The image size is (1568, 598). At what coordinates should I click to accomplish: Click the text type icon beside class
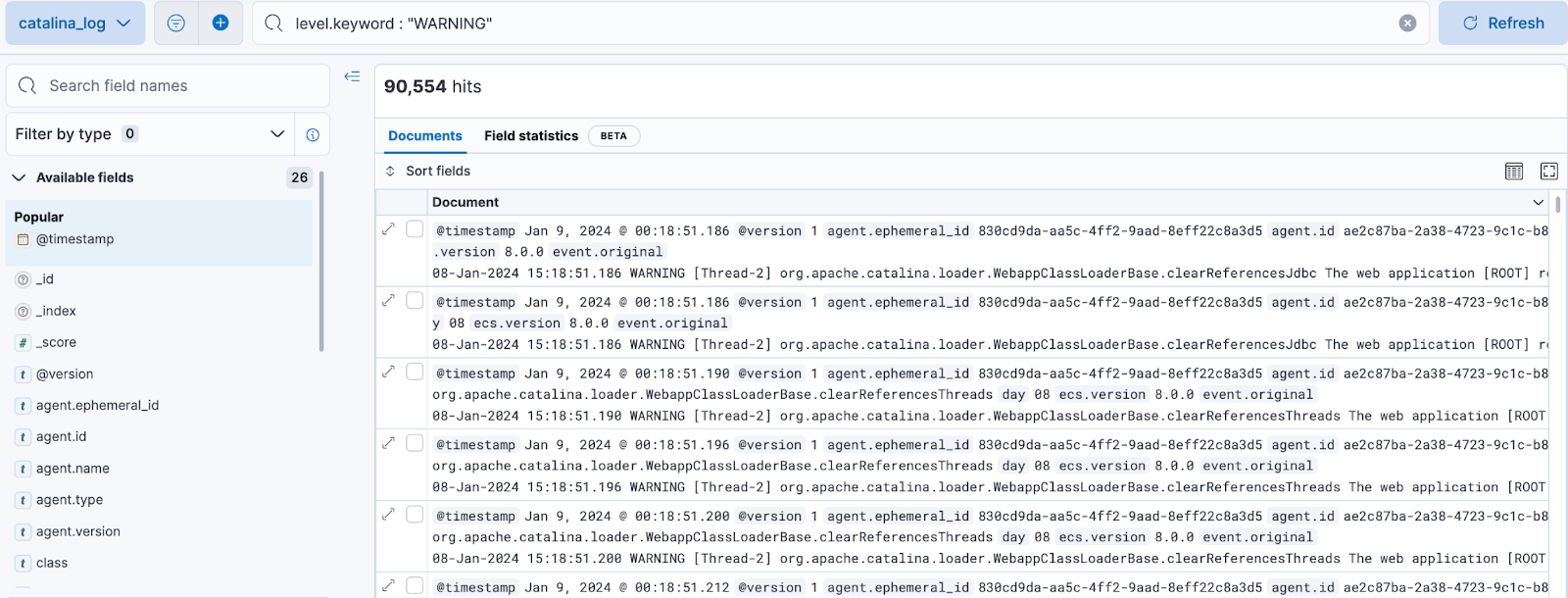point(24,563)
